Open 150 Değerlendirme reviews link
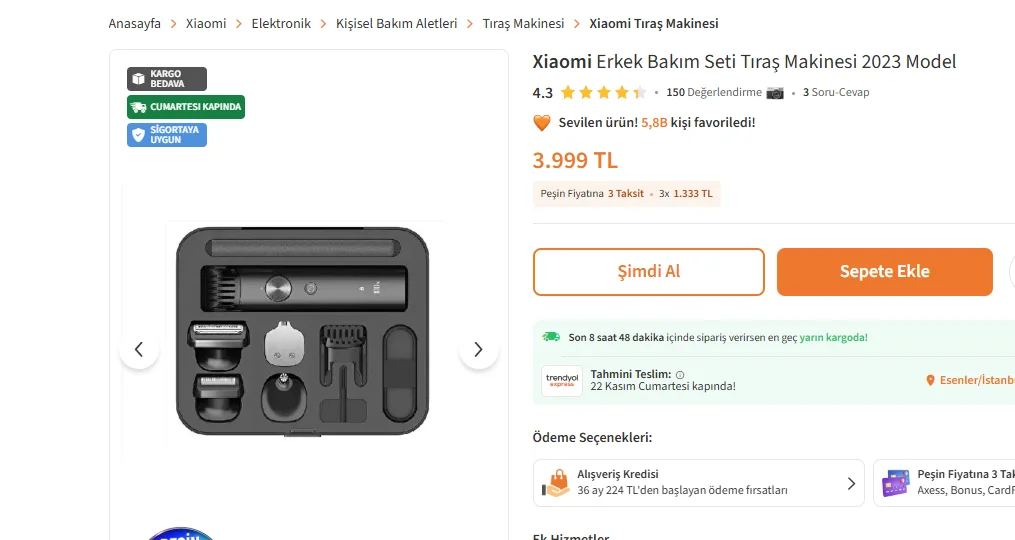The image size is (1015, 540). [713, 93]
